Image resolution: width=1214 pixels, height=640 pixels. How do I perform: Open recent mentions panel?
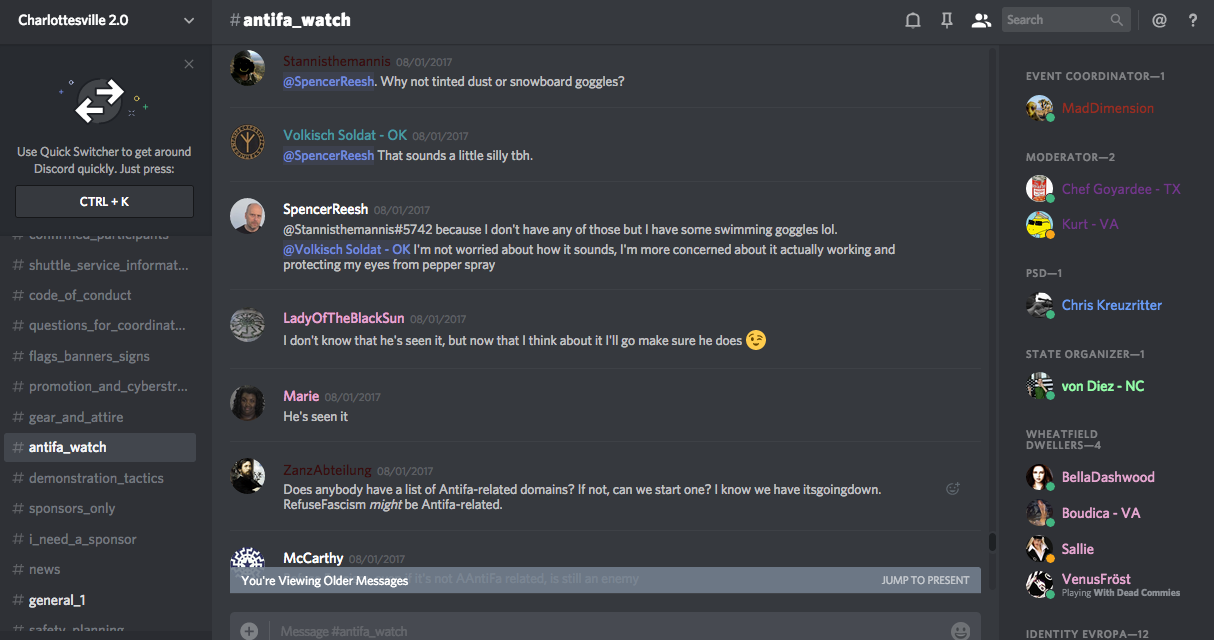(x=1160, y=20)
